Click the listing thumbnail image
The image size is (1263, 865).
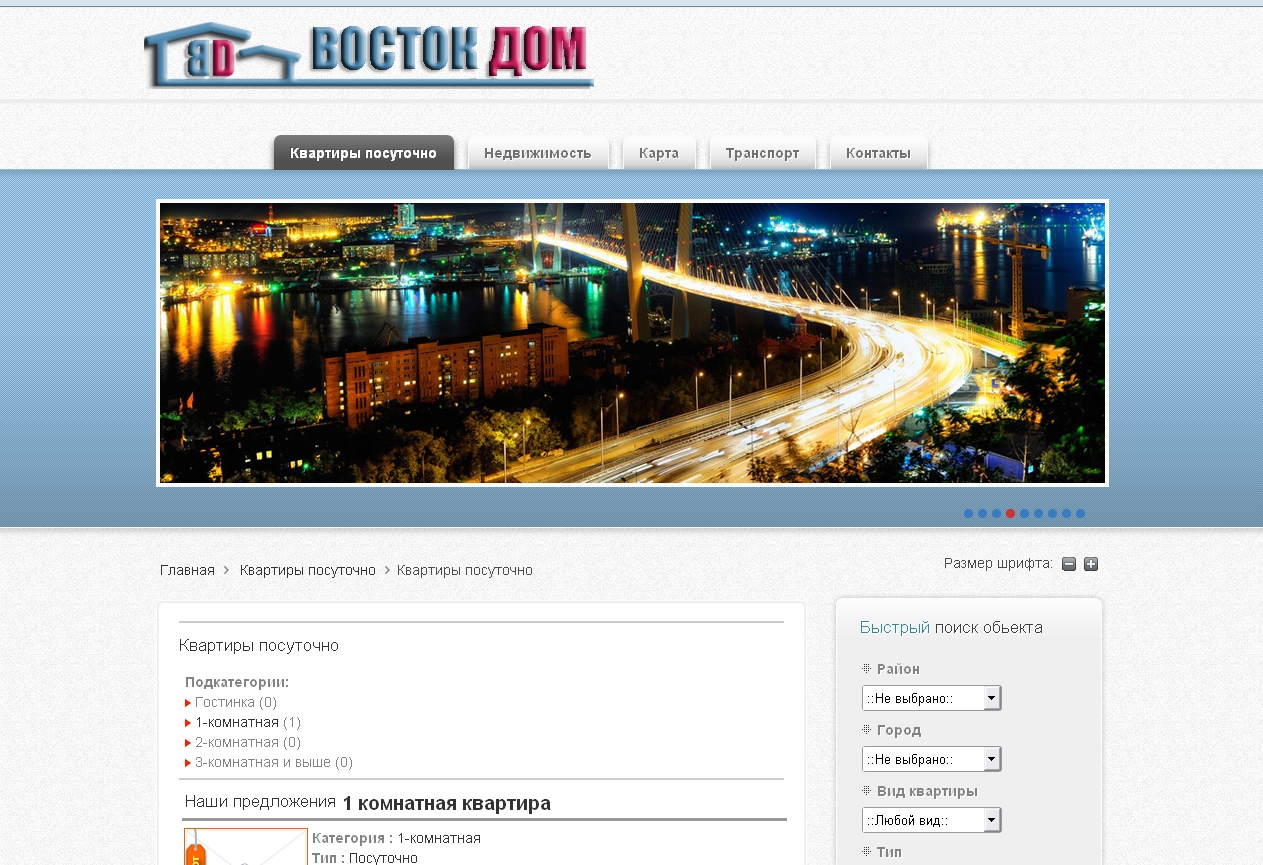click(246, 847)
